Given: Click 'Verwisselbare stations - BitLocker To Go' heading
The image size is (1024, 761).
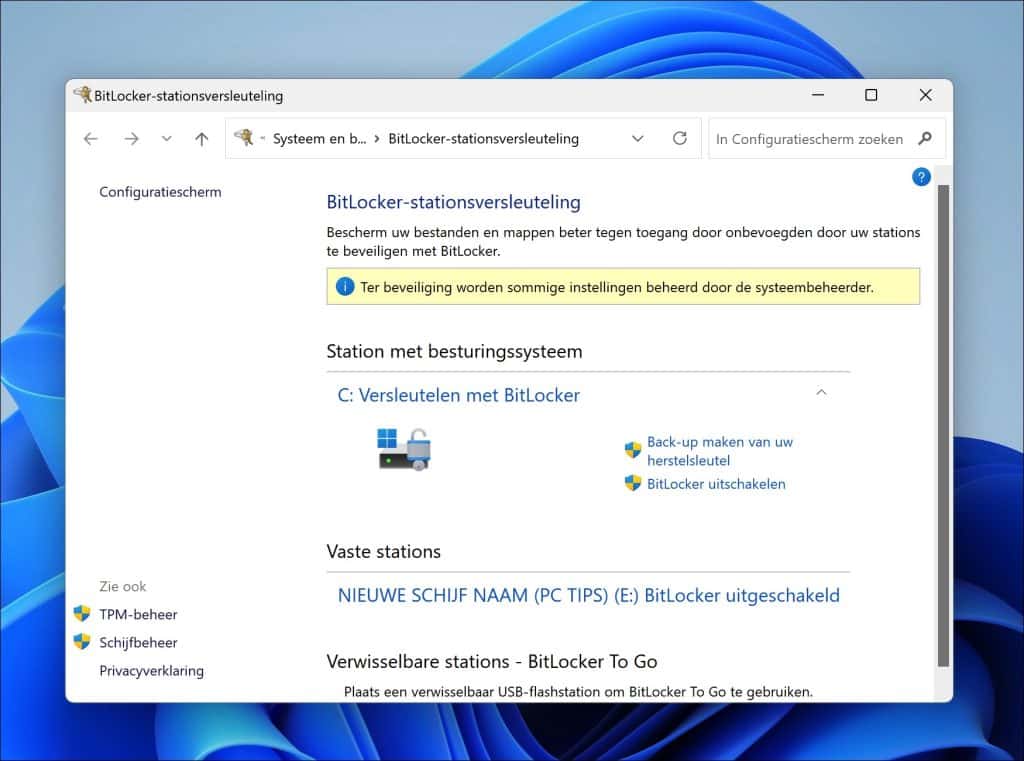Looking at the screenshot, I should pos(492,662).
